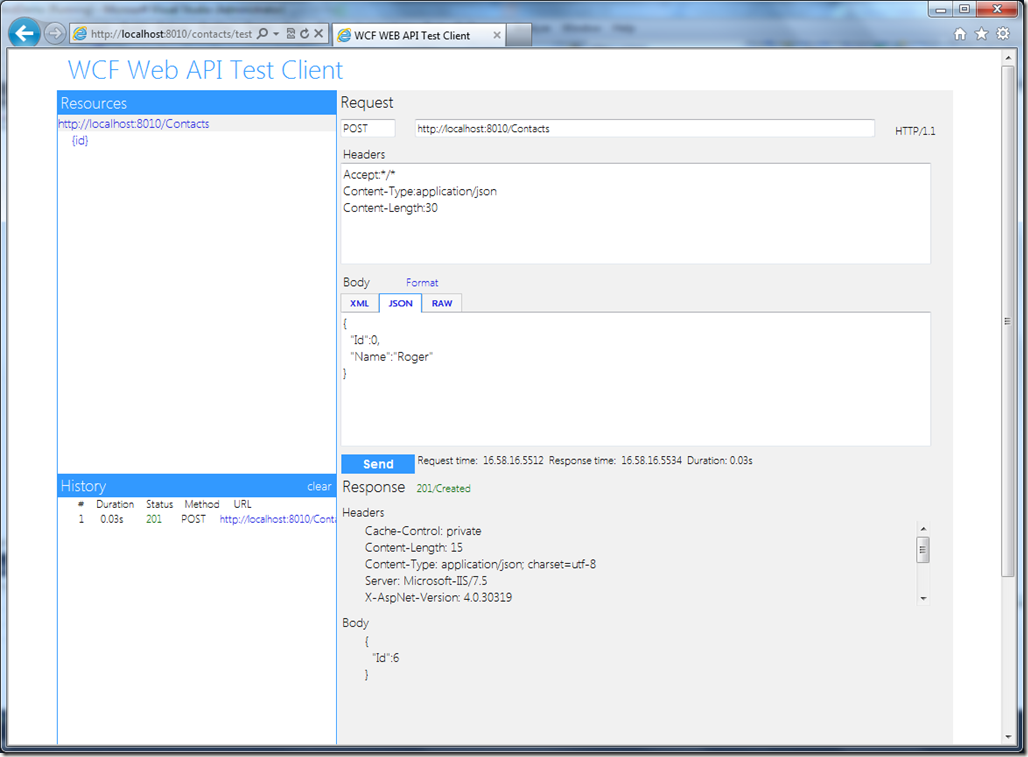Refresh the page with reload icon

coord(304,33)
